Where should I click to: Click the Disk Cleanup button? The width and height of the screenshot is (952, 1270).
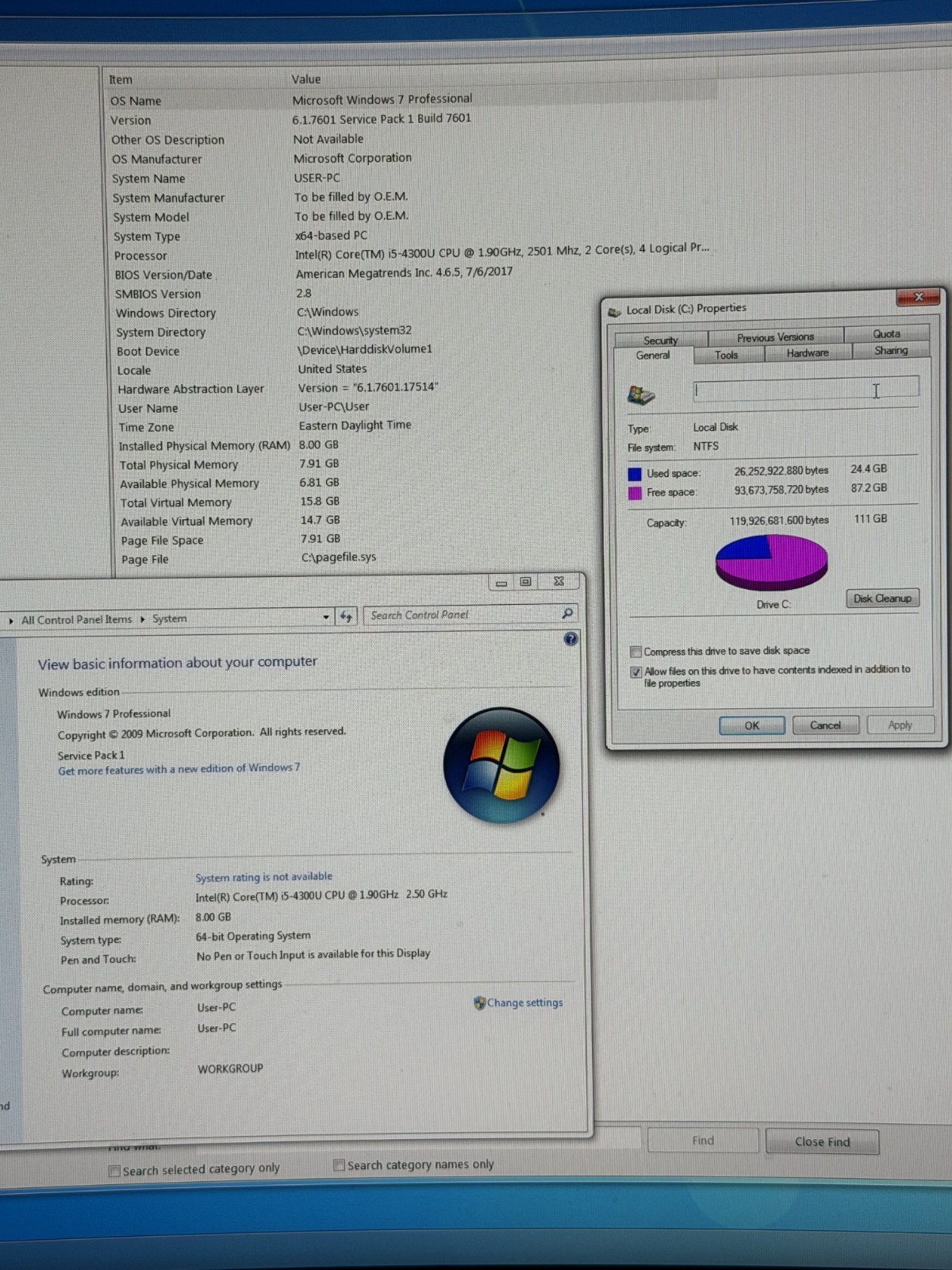click(882, 598)
